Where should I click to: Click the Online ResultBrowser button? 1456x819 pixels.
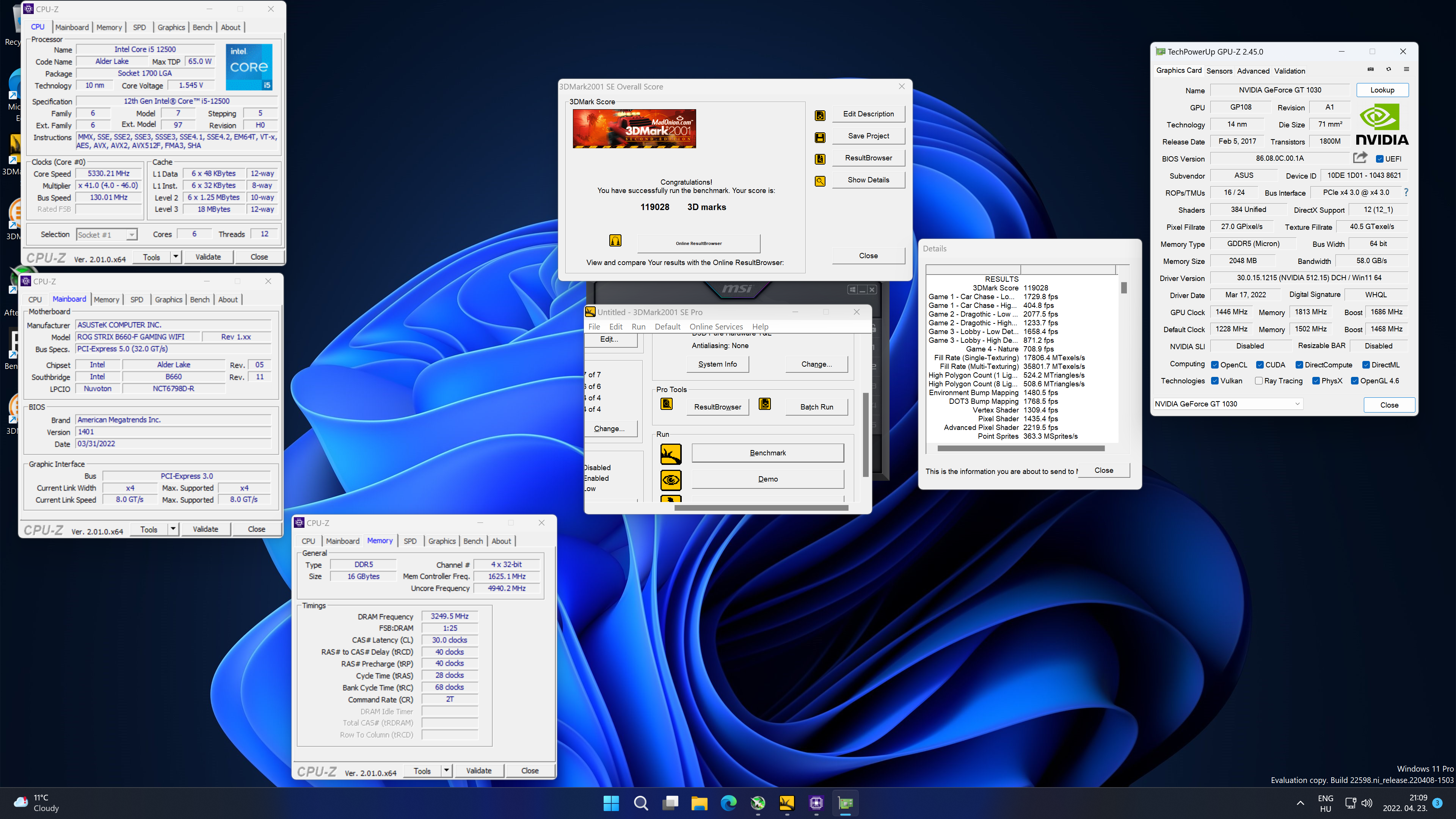pos(698,243)
